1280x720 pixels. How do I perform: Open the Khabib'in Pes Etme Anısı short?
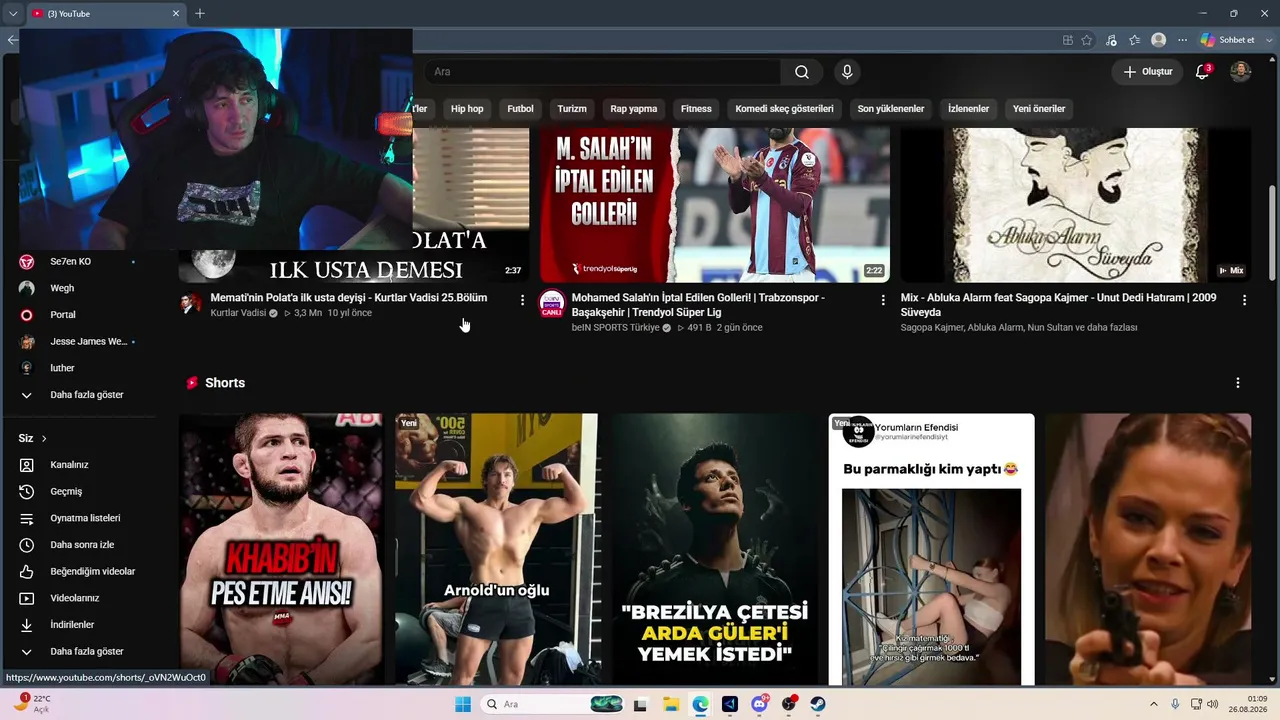click(281, 549)
